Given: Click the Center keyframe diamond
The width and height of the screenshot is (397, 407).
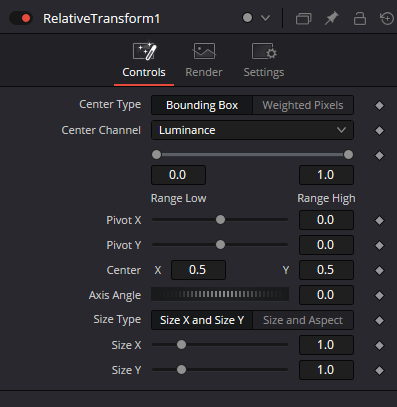Looking at the screenshot, I should pyautogui.click(x=379, y=271).
